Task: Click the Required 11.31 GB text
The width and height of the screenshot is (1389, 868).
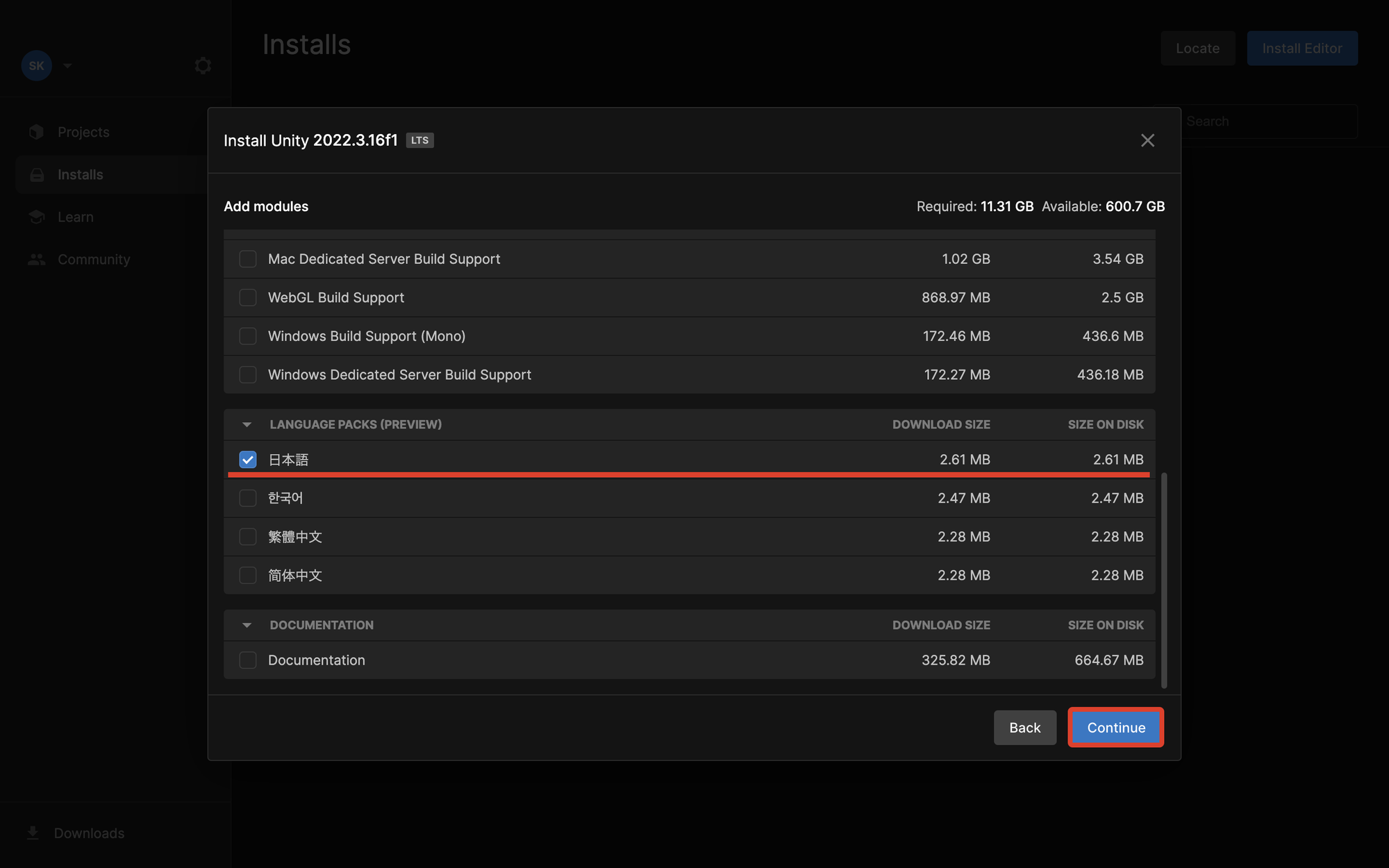Action: pos(975,206)
